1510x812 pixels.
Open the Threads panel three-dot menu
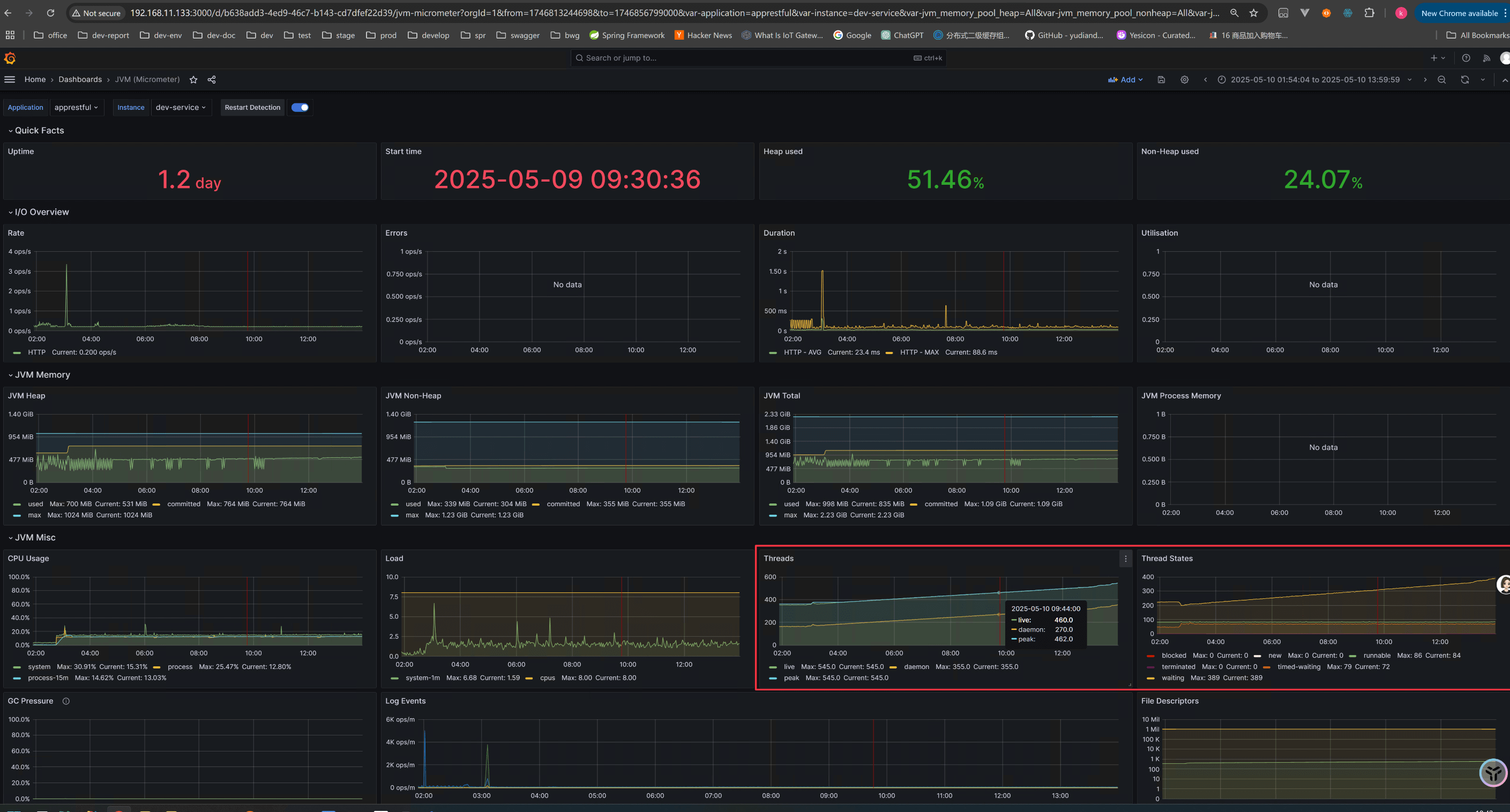point(1125,559)
